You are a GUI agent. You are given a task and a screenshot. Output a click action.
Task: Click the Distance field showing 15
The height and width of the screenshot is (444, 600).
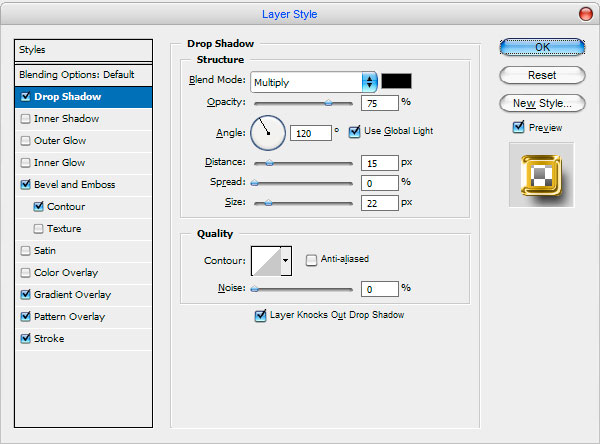click(x=380, y=163)
